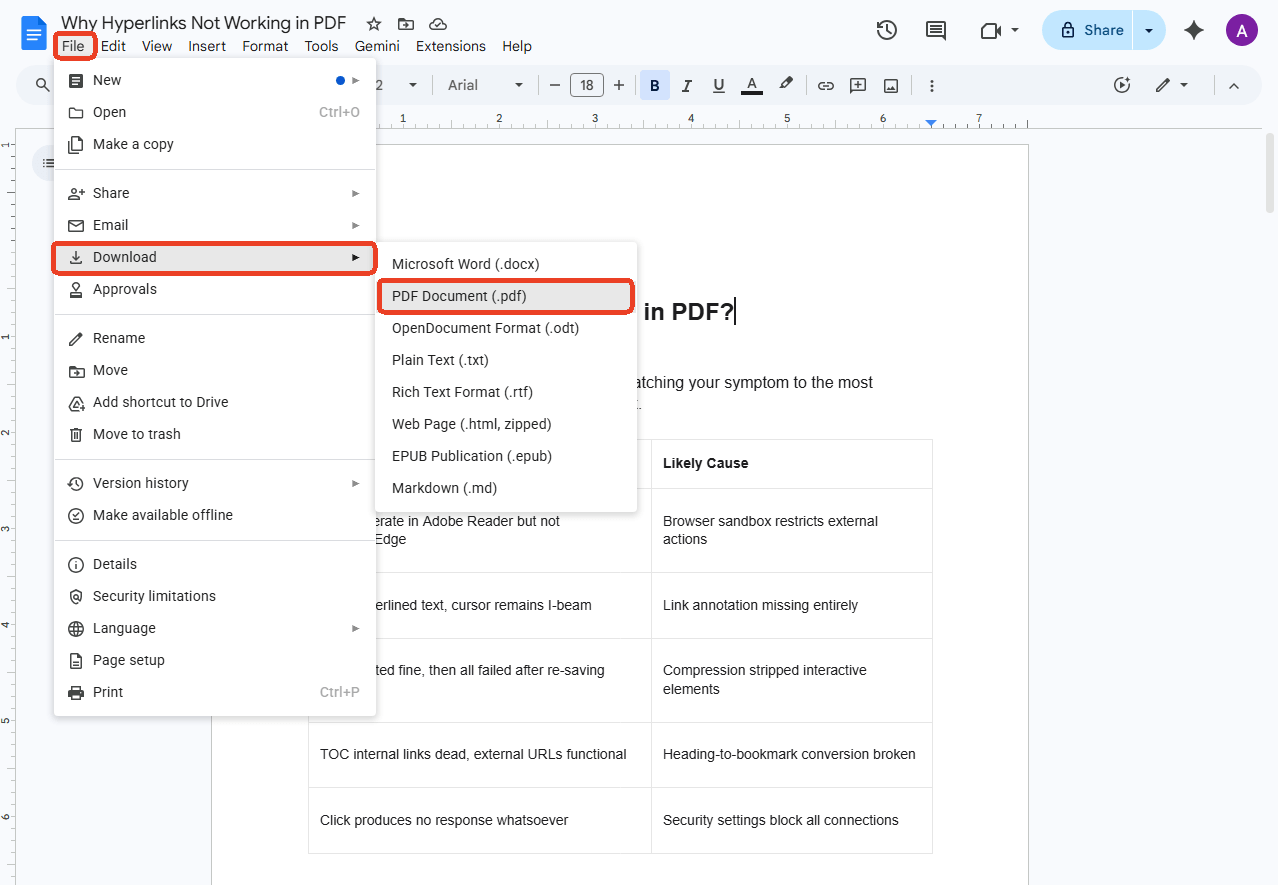The height and width of the screenshot is (885, 1278).
Task: Open Details in File menu
Action: [215, 564]
